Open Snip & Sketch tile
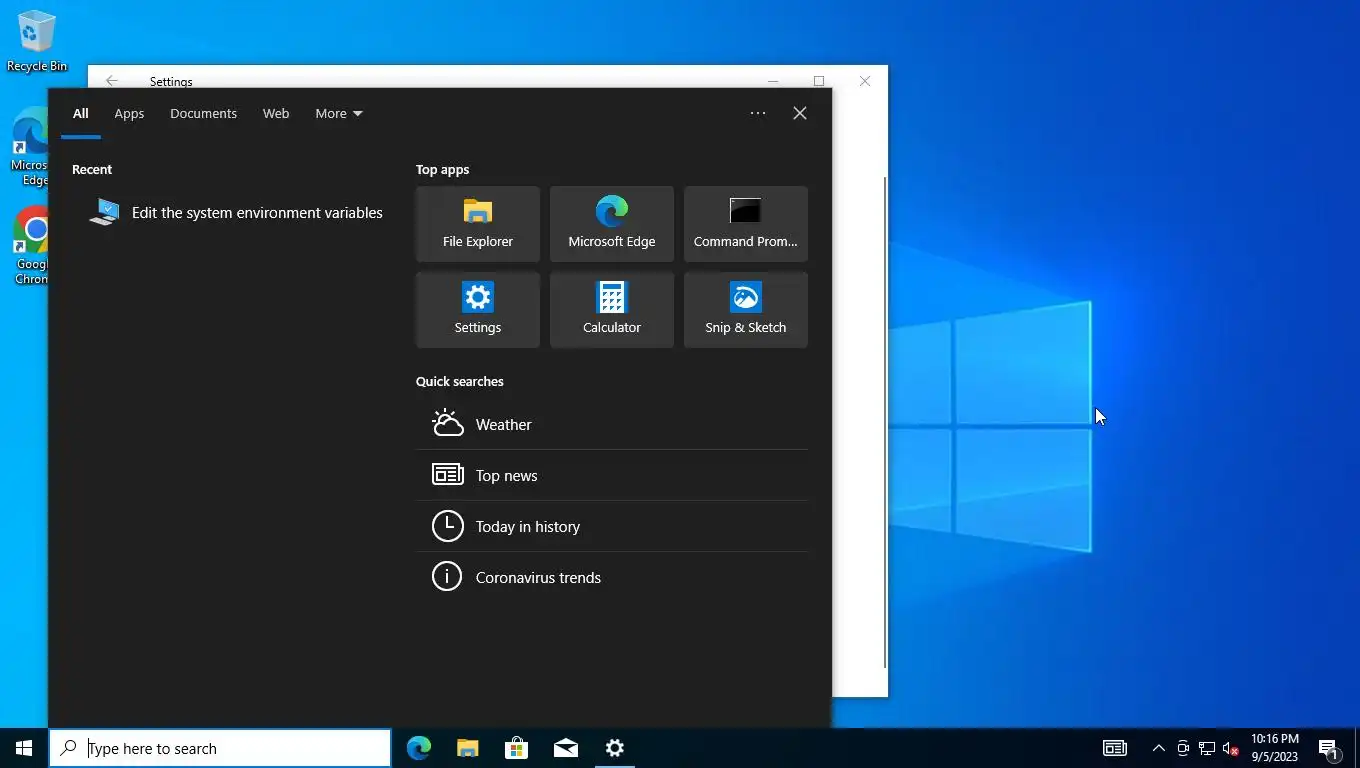 746,310
